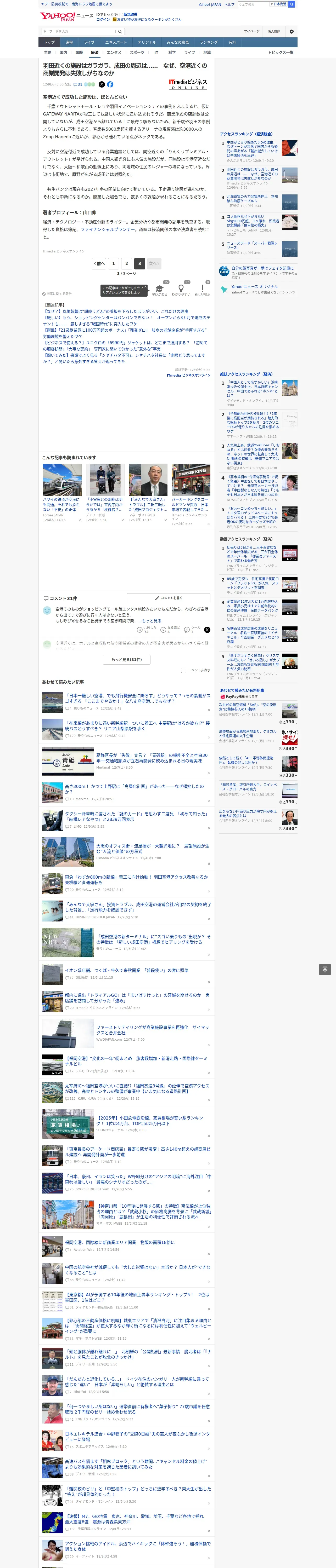Dismiss the イオン系店舗 article with X
This screenshot has width=336, height=1568.
[x=209, y=982]
